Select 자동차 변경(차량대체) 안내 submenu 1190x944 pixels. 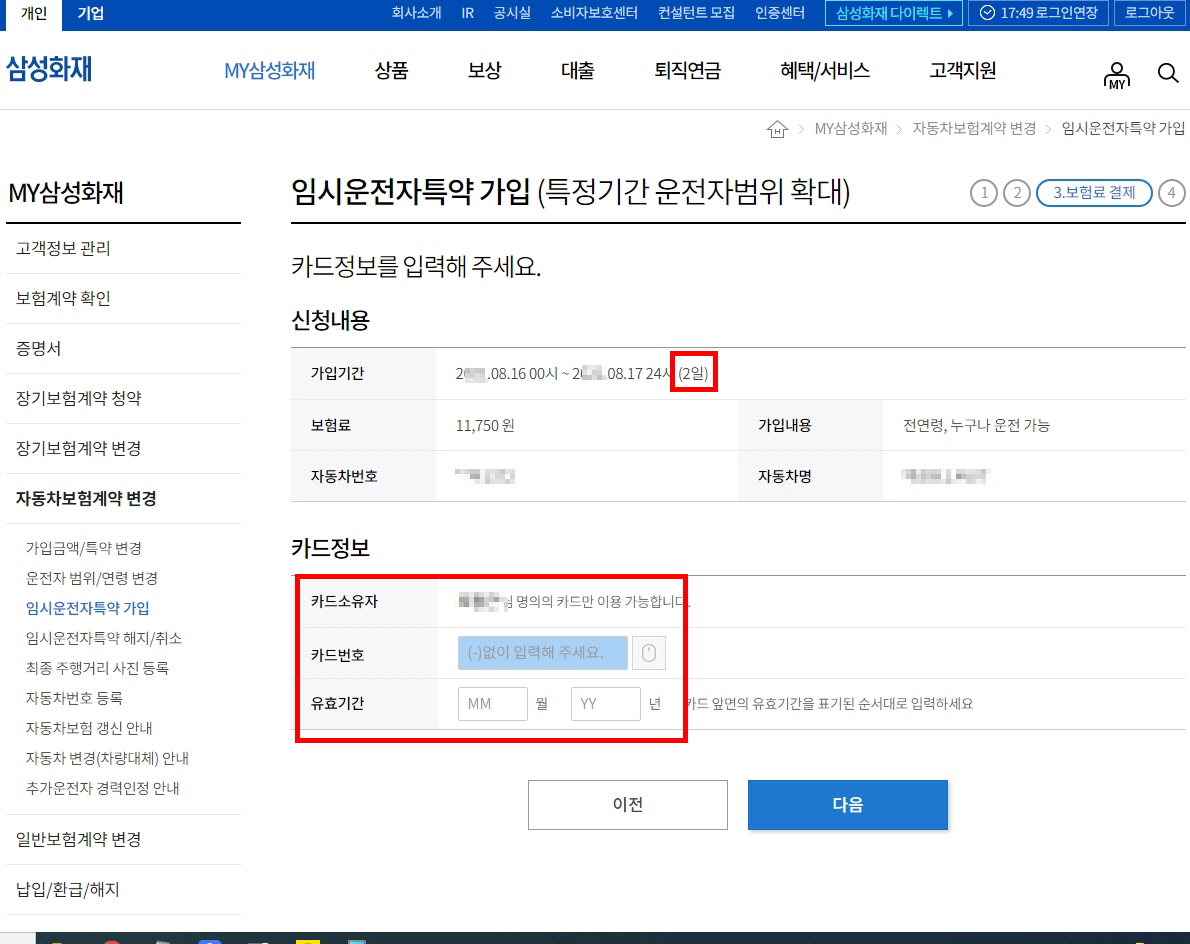(x=107, y=758)
